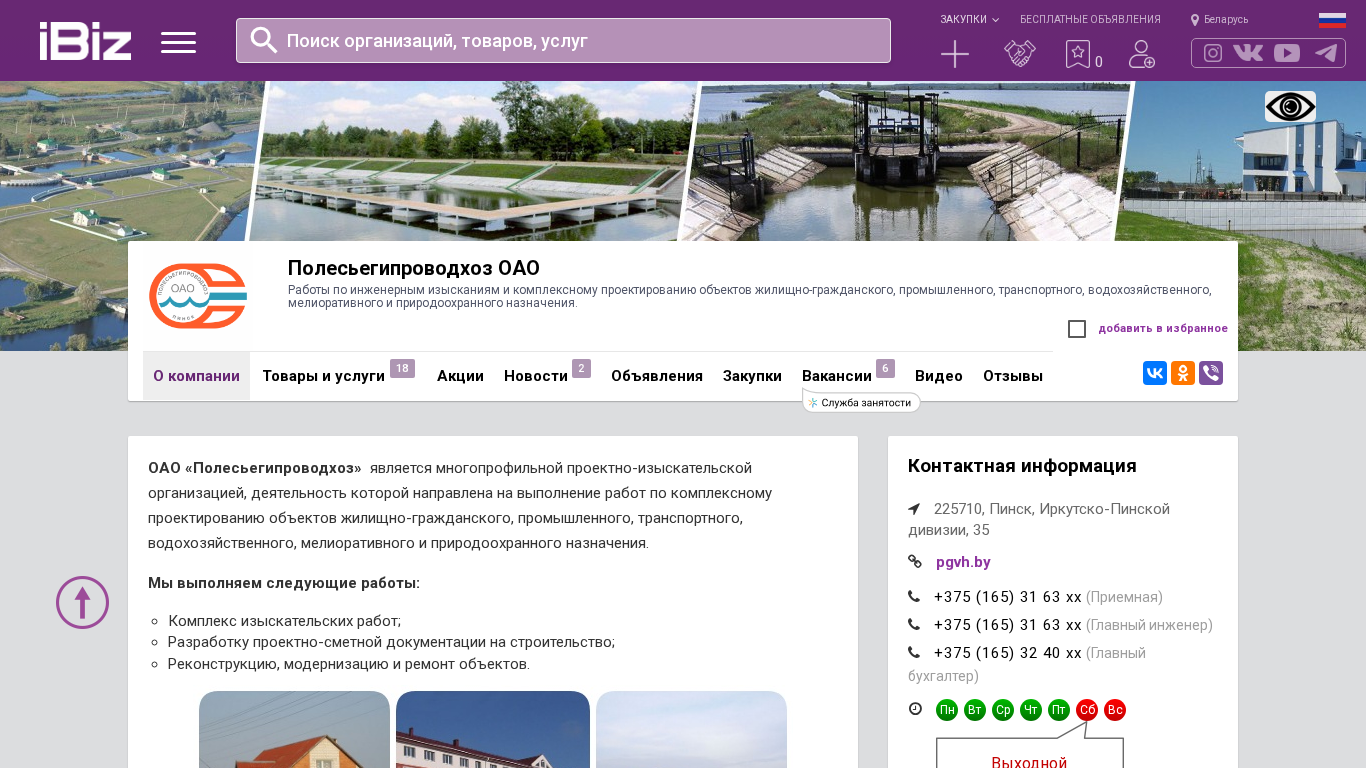Click the website link chain icon
Screen dimensions: 1366x768
[915, 562]
